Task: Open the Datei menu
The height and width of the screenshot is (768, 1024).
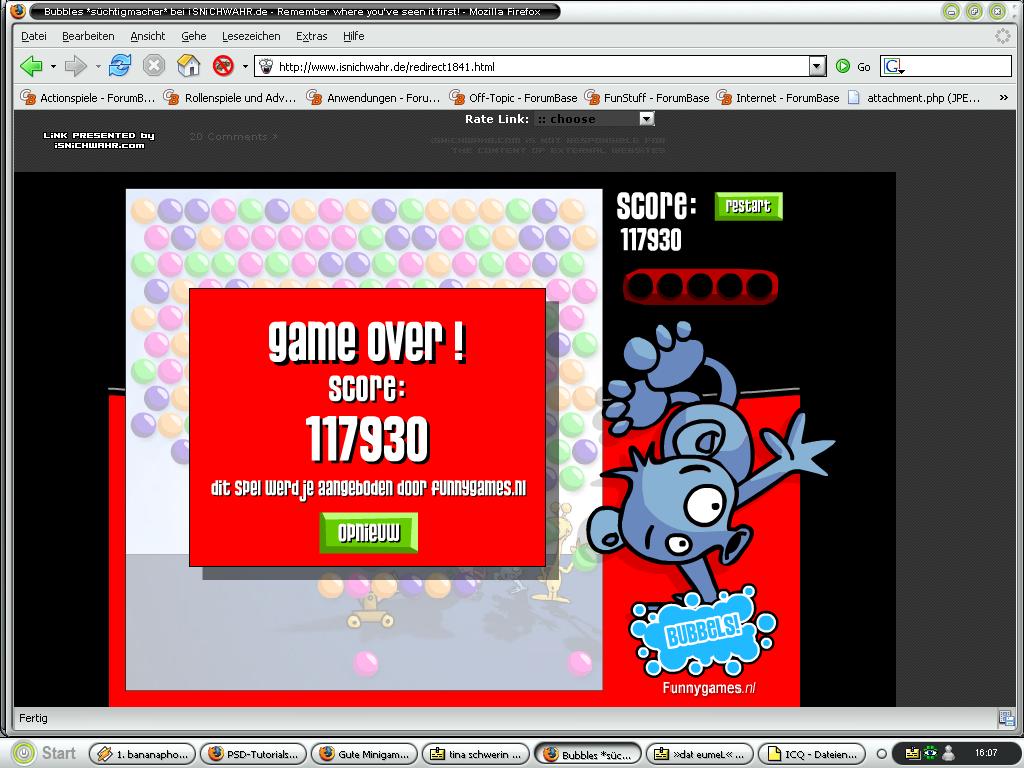Action: 34,36
